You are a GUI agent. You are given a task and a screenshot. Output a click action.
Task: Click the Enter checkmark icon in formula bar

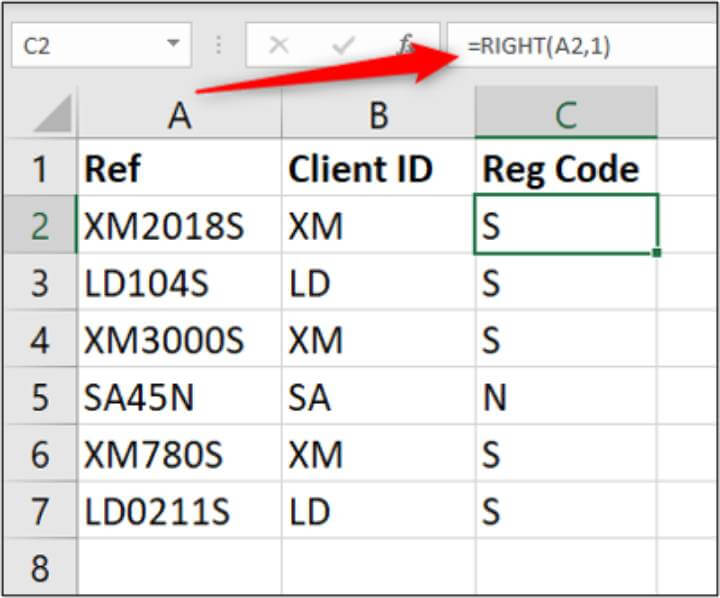tap(343, 46)
